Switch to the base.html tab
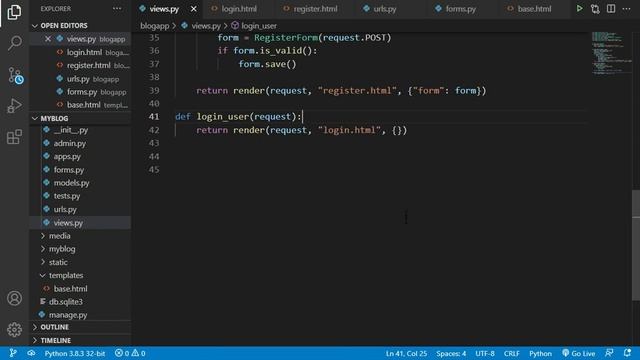Image resolution: width=640 pixels, height=360 pixels. pos(534,9)
